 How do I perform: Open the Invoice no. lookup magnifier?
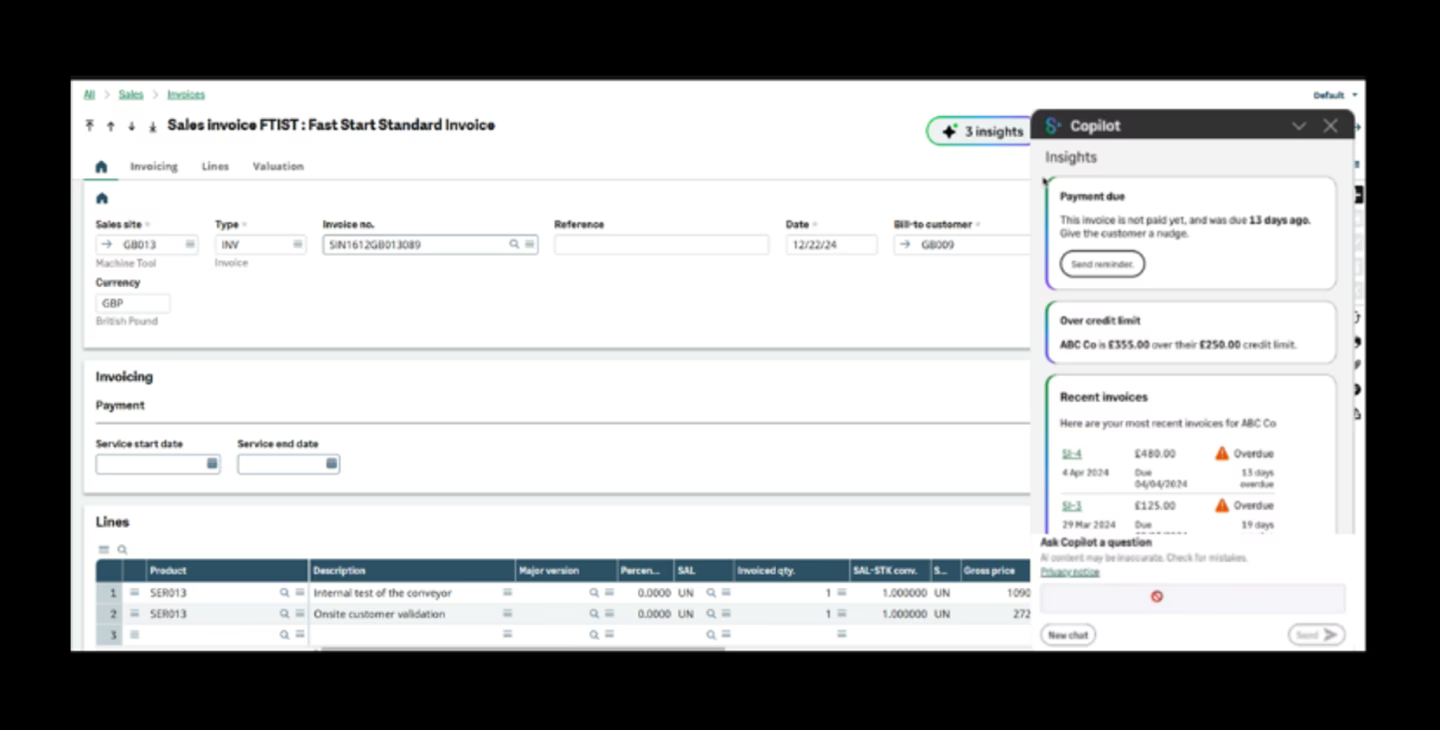point(513,244)
